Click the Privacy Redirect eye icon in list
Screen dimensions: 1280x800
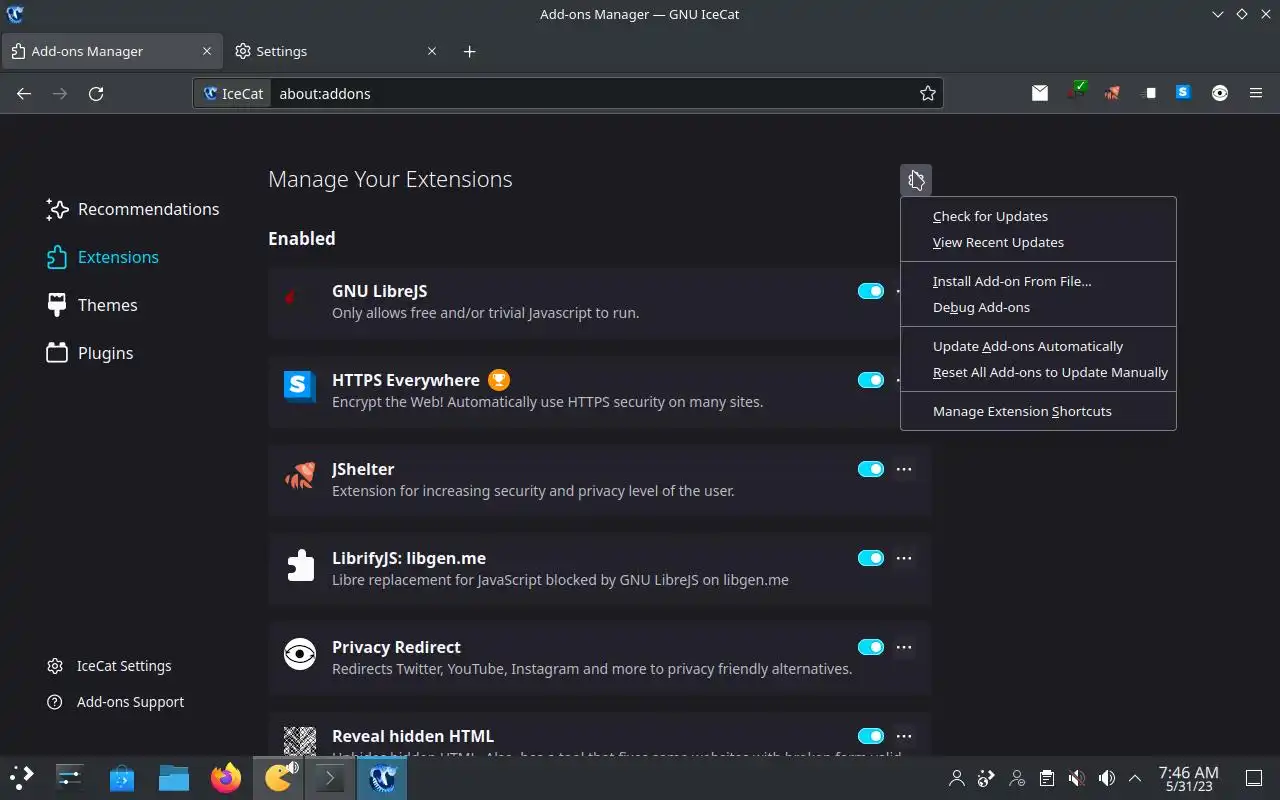point(300,653)
